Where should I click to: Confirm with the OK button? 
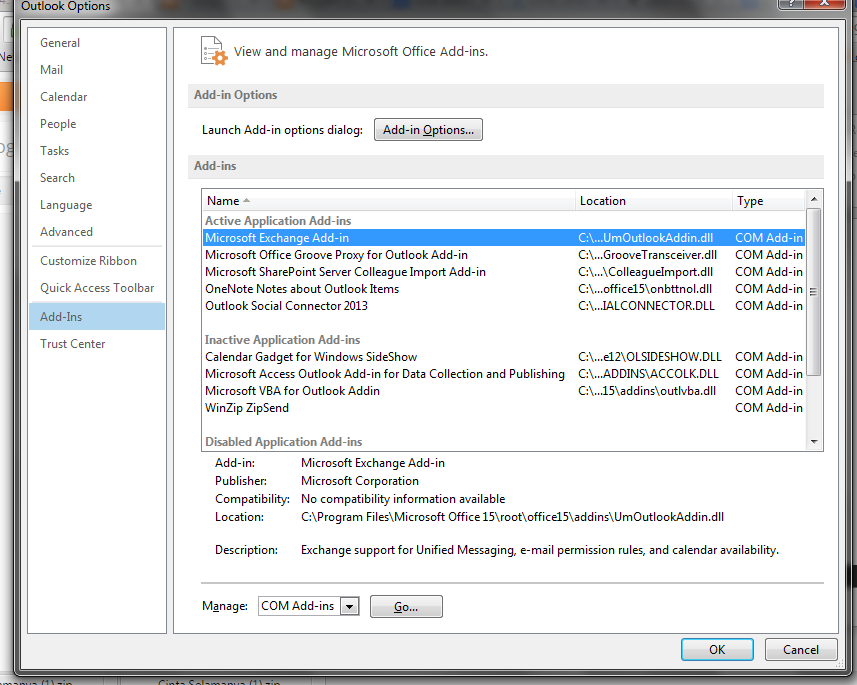pyautogui.click(x=717, y=649)
